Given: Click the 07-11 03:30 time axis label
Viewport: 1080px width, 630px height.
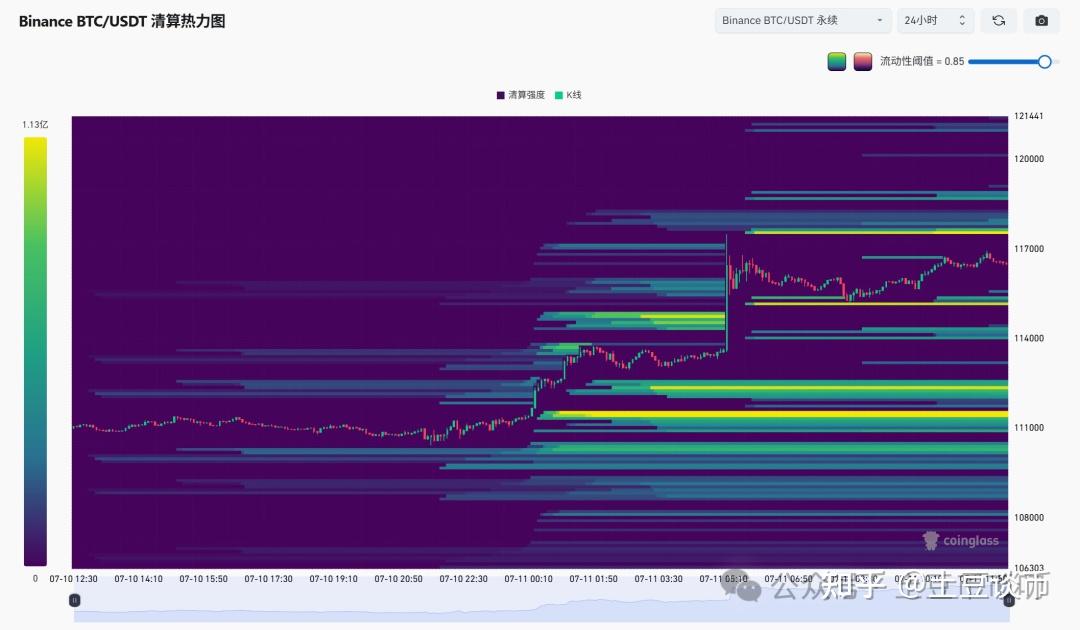Looking at the screenshot, I should coord(658,579).
